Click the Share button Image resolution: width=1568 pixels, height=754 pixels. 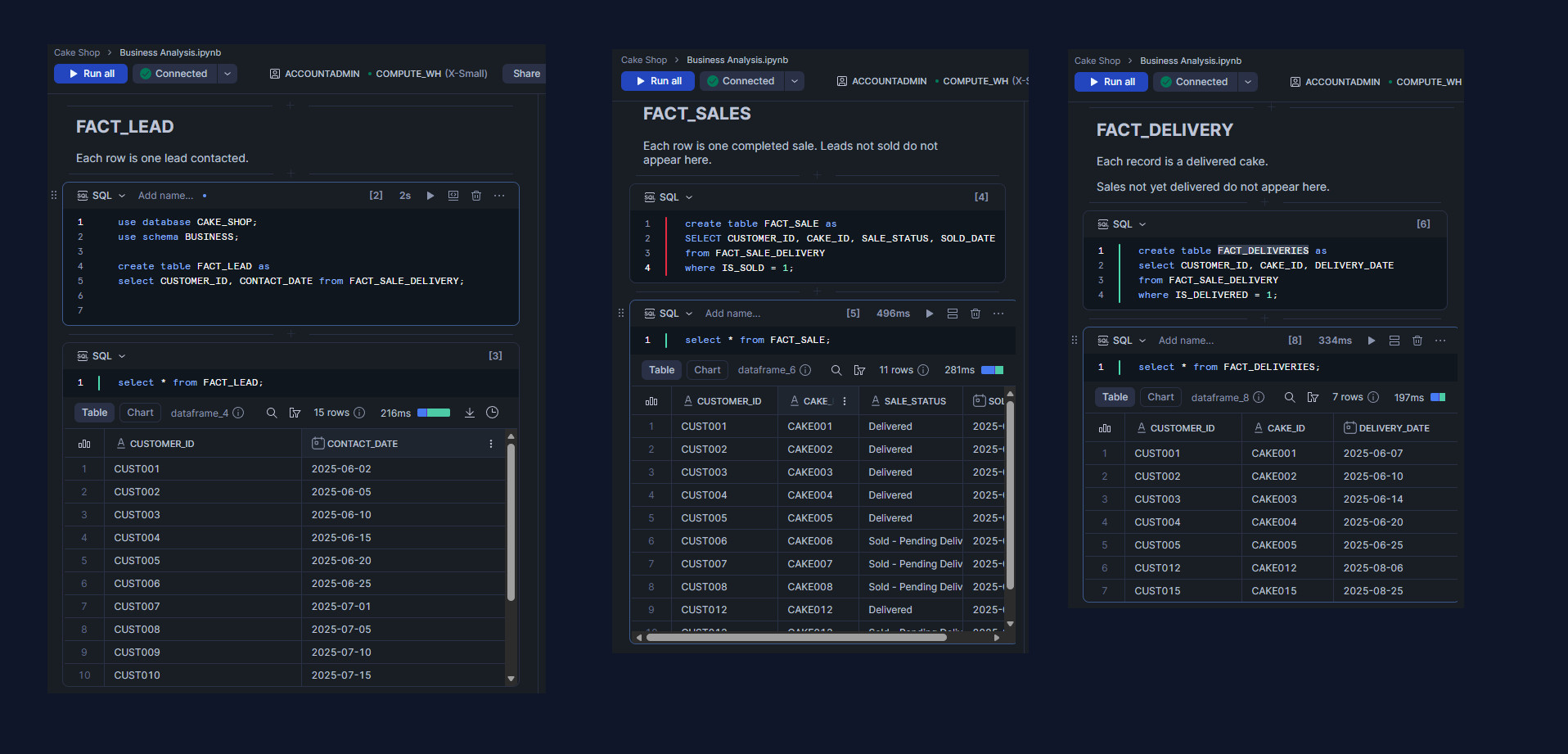(x=525, y=74)
